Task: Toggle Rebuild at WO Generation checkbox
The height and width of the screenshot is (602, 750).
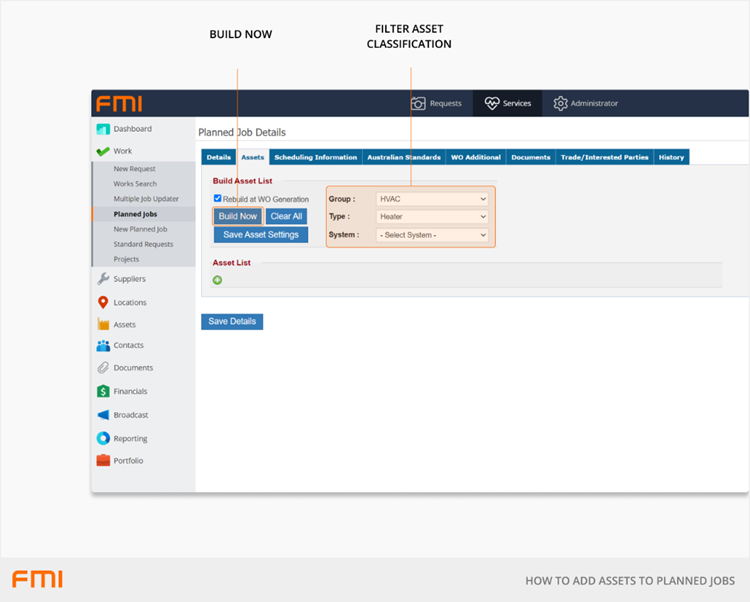Action: tap(218, 199)
